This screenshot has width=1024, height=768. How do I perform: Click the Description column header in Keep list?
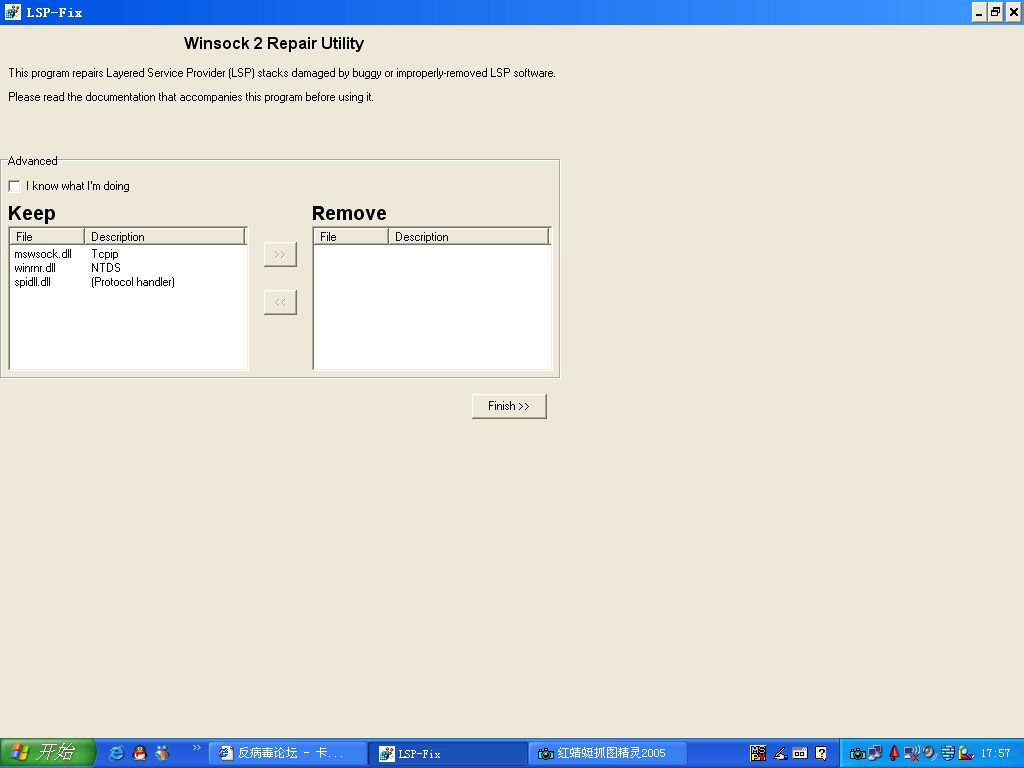pos(165,236)
